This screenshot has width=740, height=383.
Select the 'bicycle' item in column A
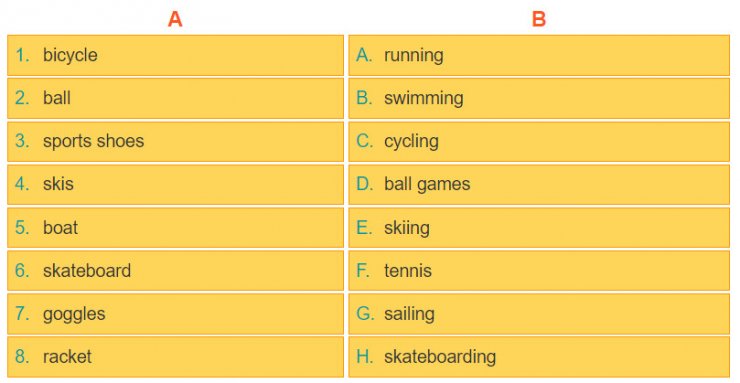[x=175, y=55]
